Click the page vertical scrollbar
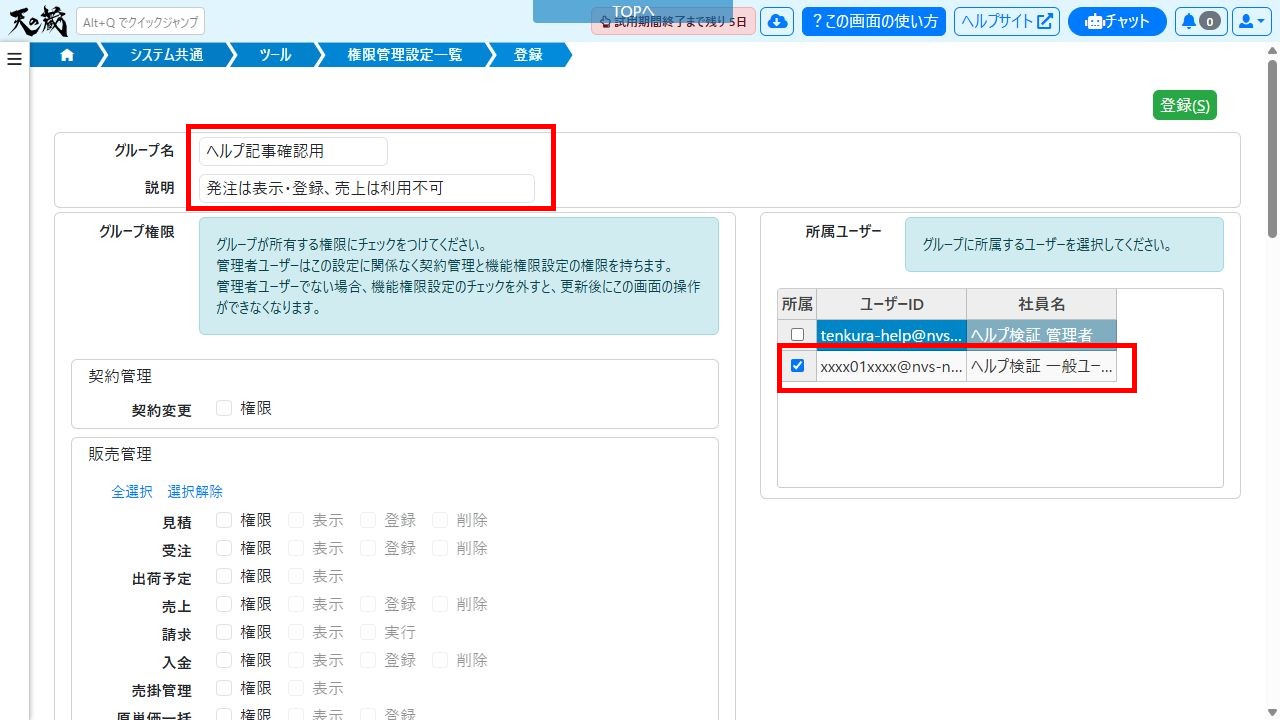This screenshot has height=720, width=1280. (1273, 150)
